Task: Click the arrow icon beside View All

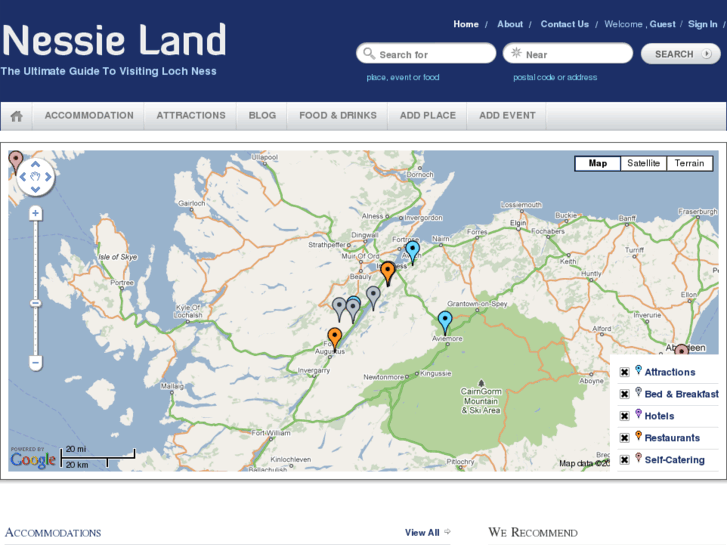Action: click(x=447, y=532)
